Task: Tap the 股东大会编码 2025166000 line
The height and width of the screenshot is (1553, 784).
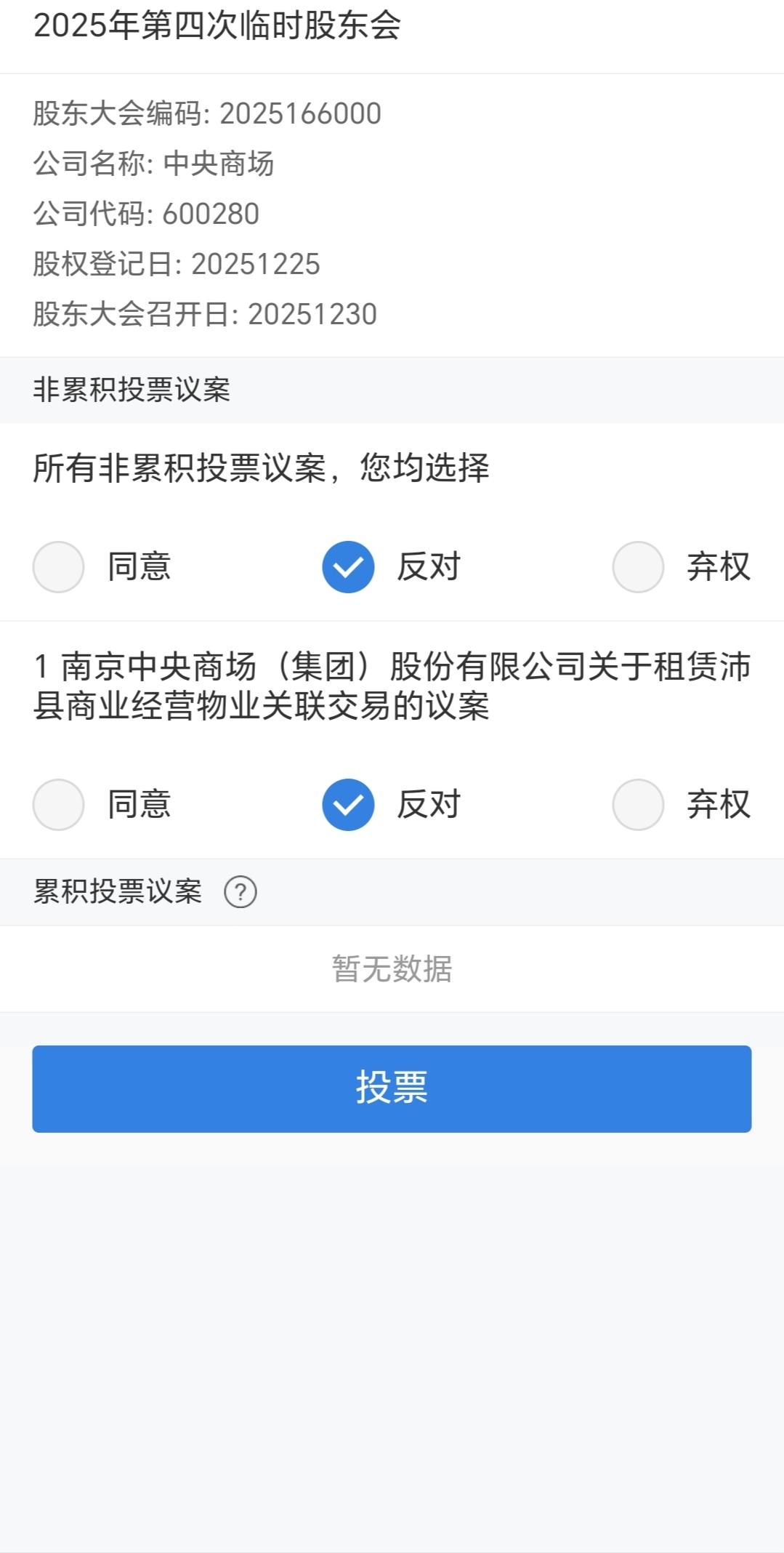Action: click(x=207, y=114)
